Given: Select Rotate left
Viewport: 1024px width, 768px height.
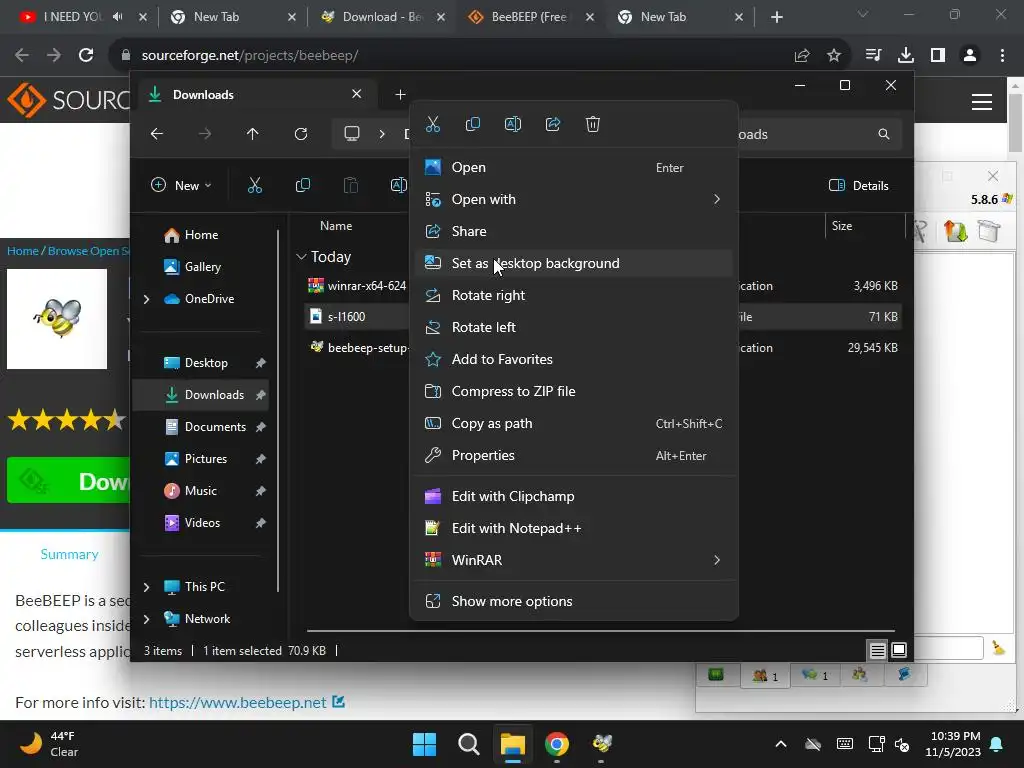Looking at the screenshot, I should coord(573,327).
